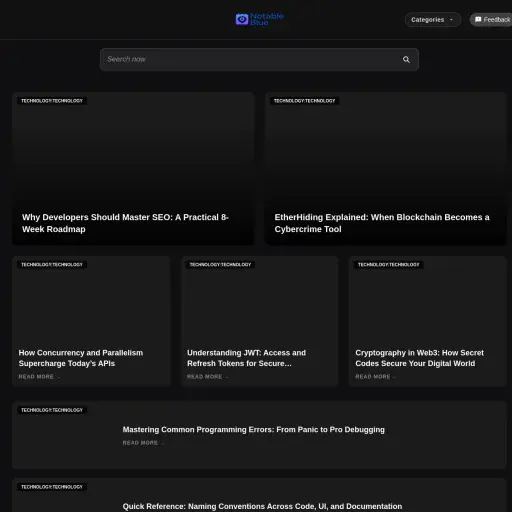Open the Notable Blue site title link
This screenshot has width=512, height=512.
tap(267, 19)
